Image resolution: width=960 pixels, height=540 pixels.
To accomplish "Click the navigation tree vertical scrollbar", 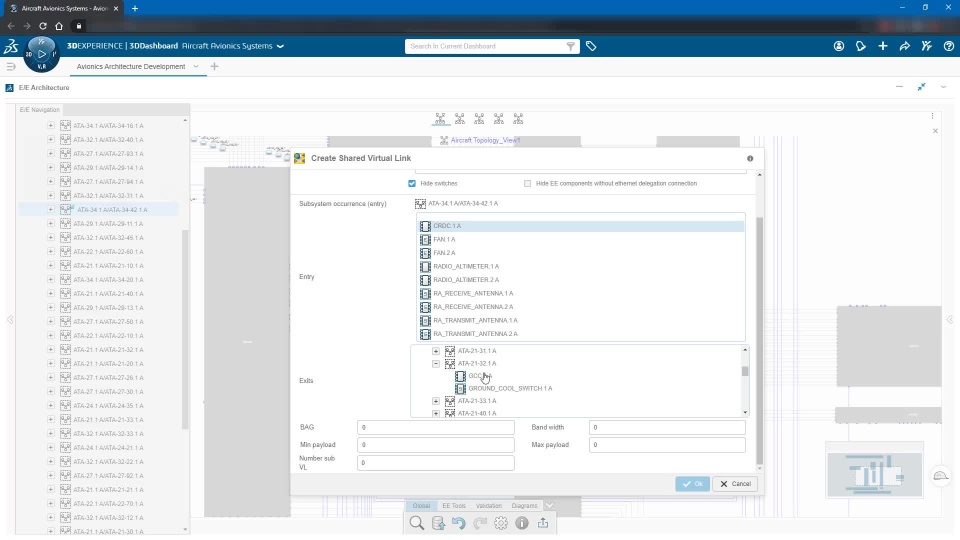I will coord(186,330).
